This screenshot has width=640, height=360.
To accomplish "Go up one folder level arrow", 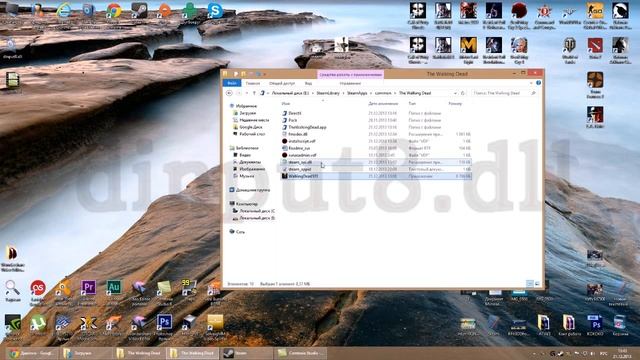I will pos(254,93).
